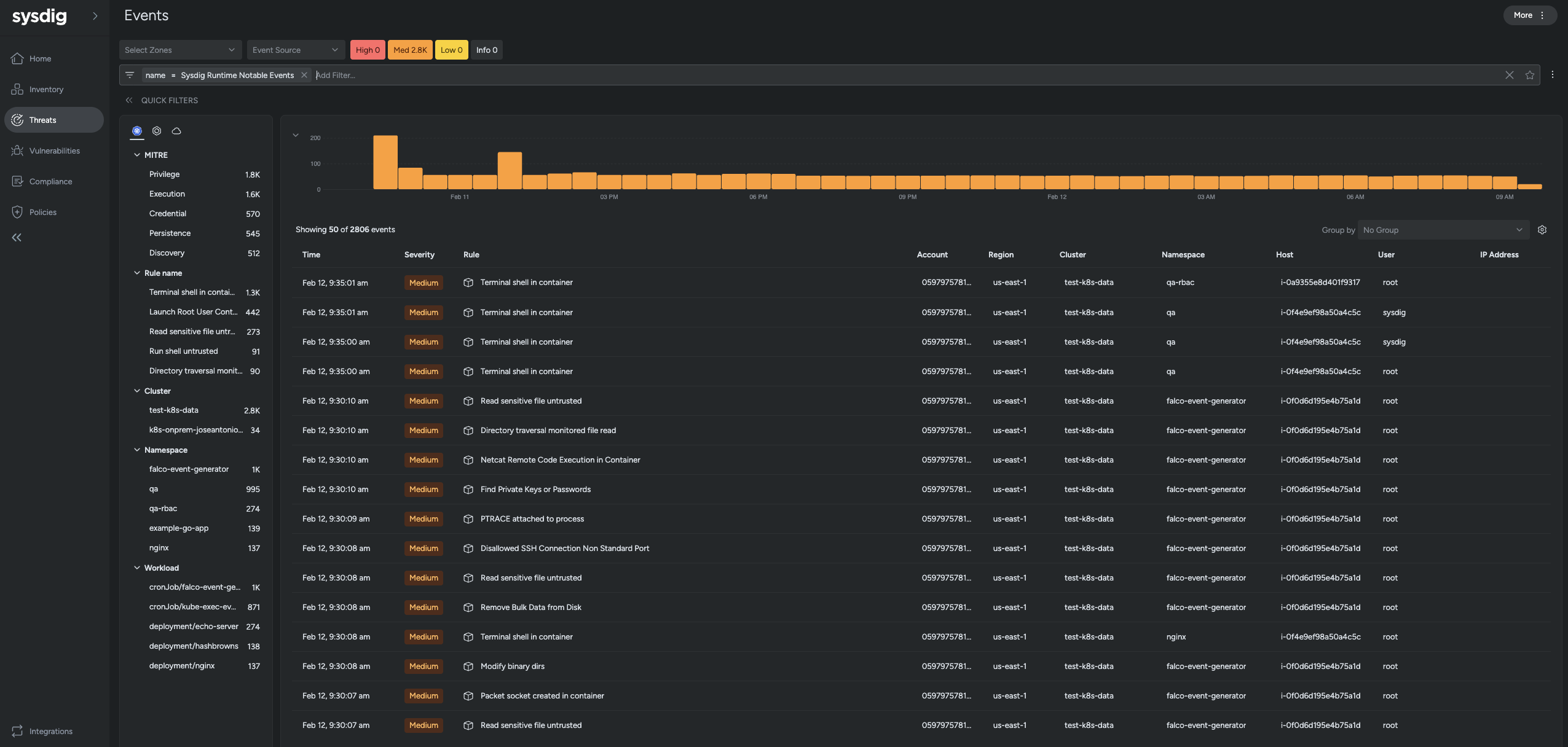Filter by the falco-event-generator namespace
Image resolution: width=1568 pixels, height=747 pixels.
pos(189,469)
